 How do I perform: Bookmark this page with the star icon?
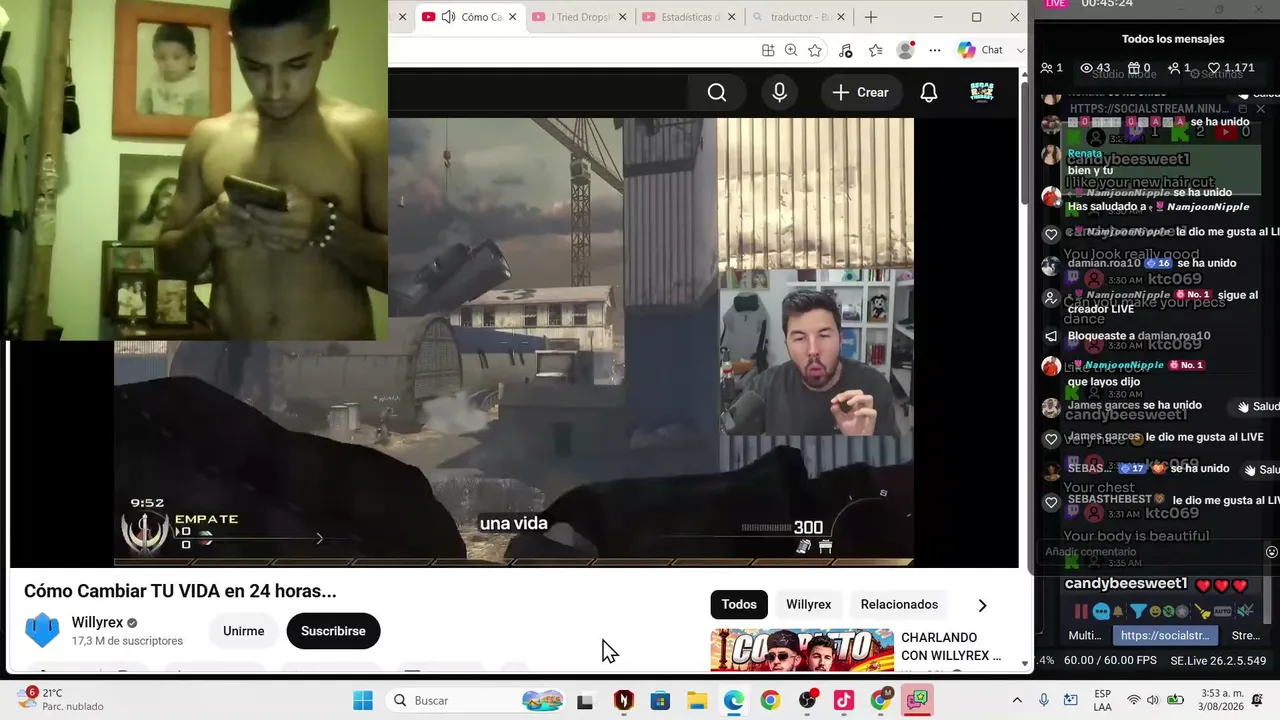[x=815, y=50]
